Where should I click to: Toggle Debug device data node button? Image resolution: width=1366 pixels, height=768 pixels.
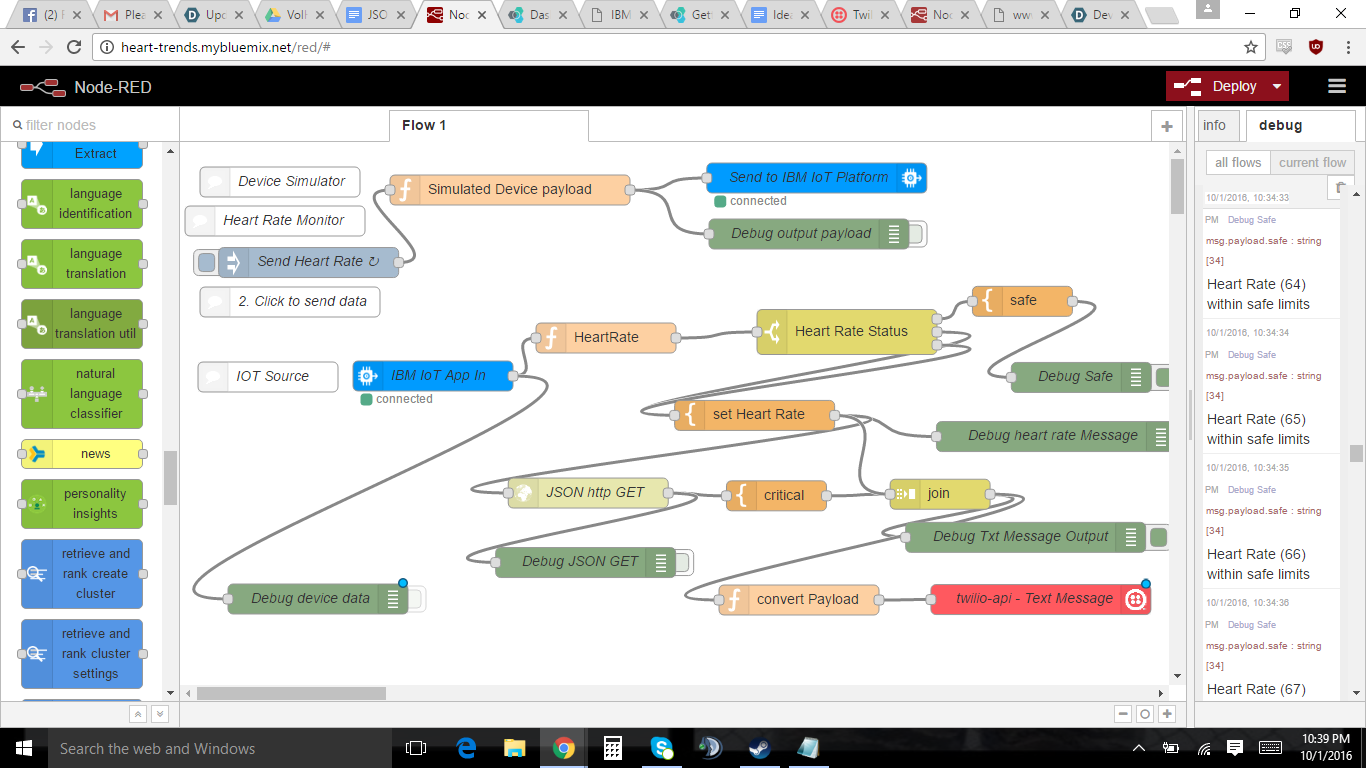click(x=415, y=599)
